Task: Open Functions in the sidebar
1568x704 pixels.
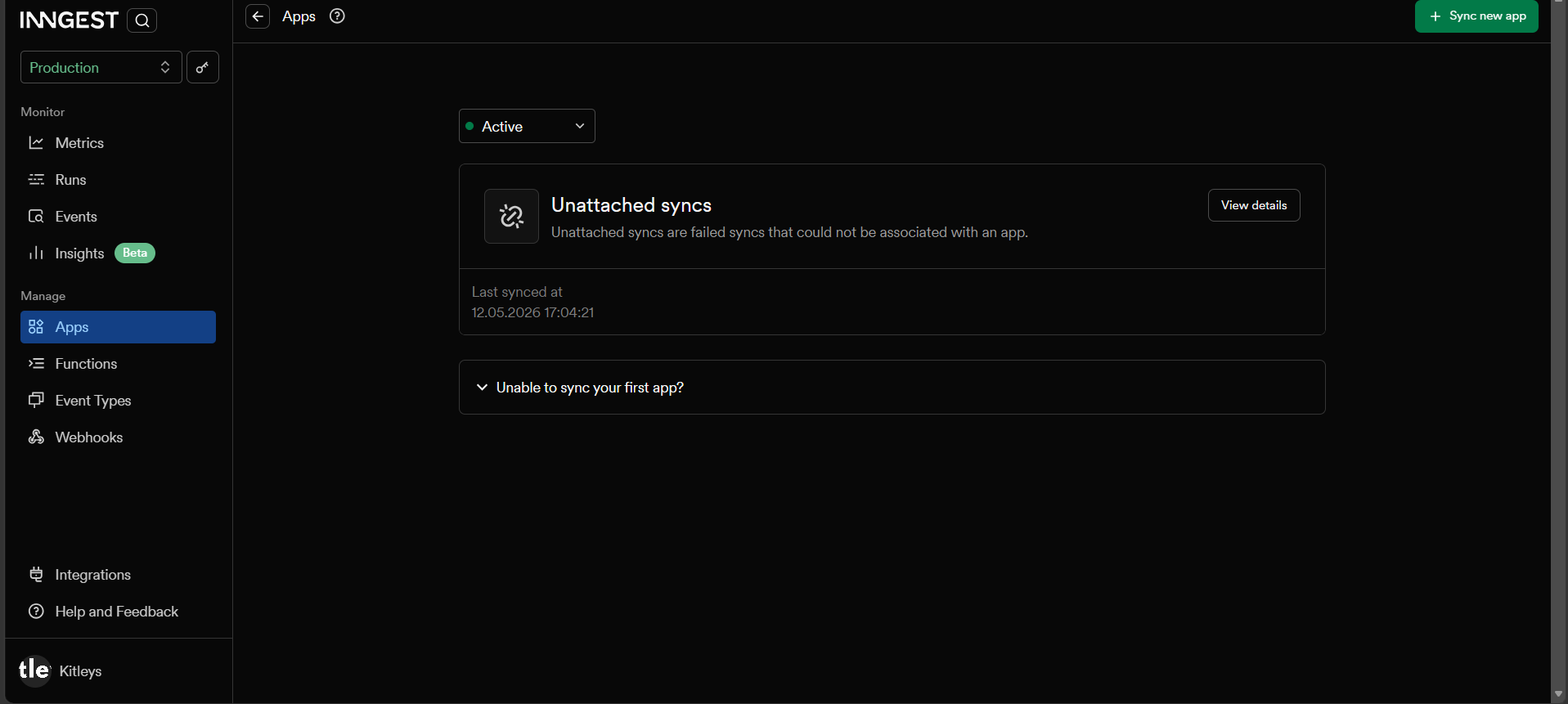Action: coord(118,364)
